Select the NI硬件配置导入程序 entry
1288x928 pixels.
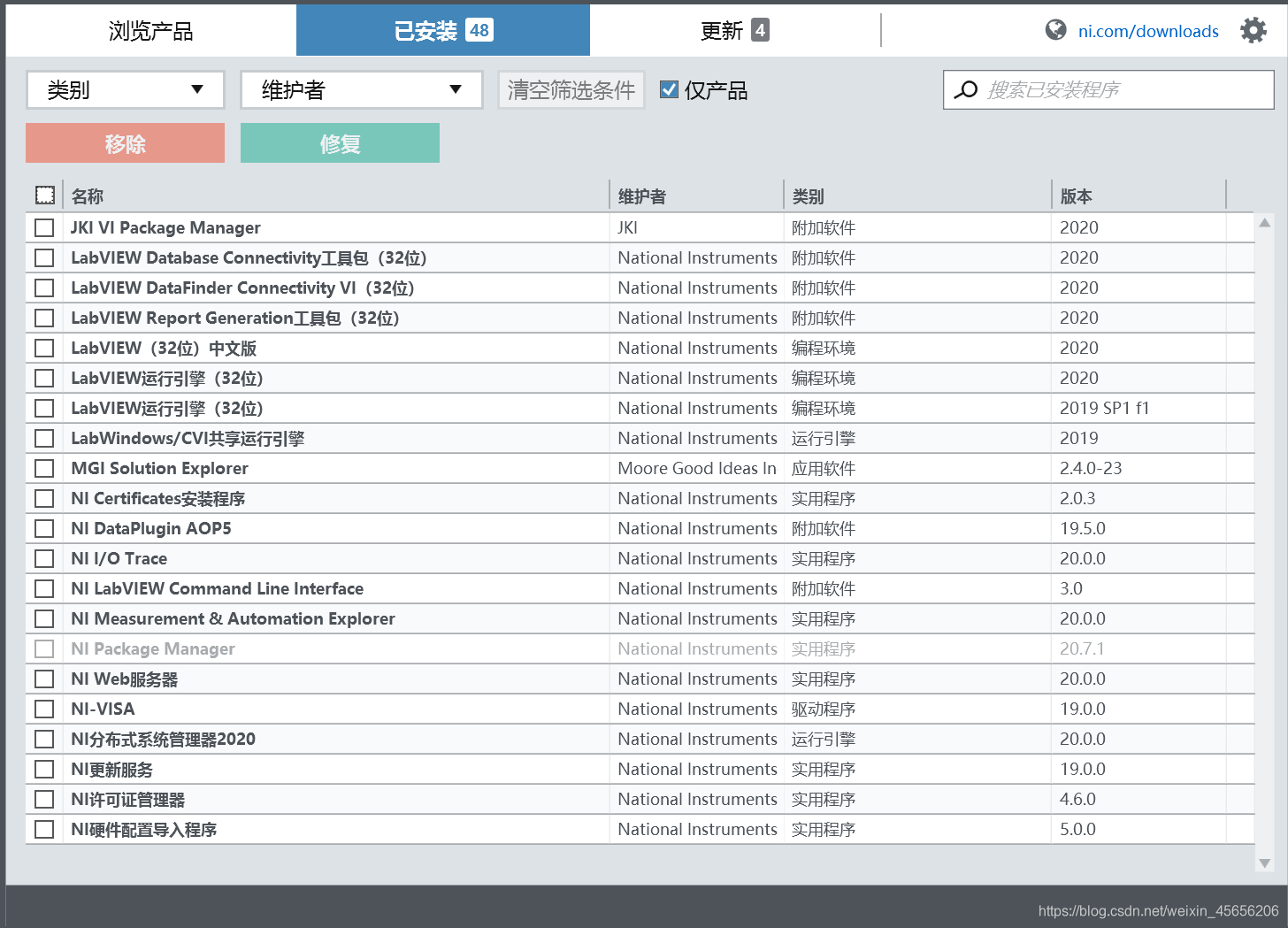click(x=144, y=829)
